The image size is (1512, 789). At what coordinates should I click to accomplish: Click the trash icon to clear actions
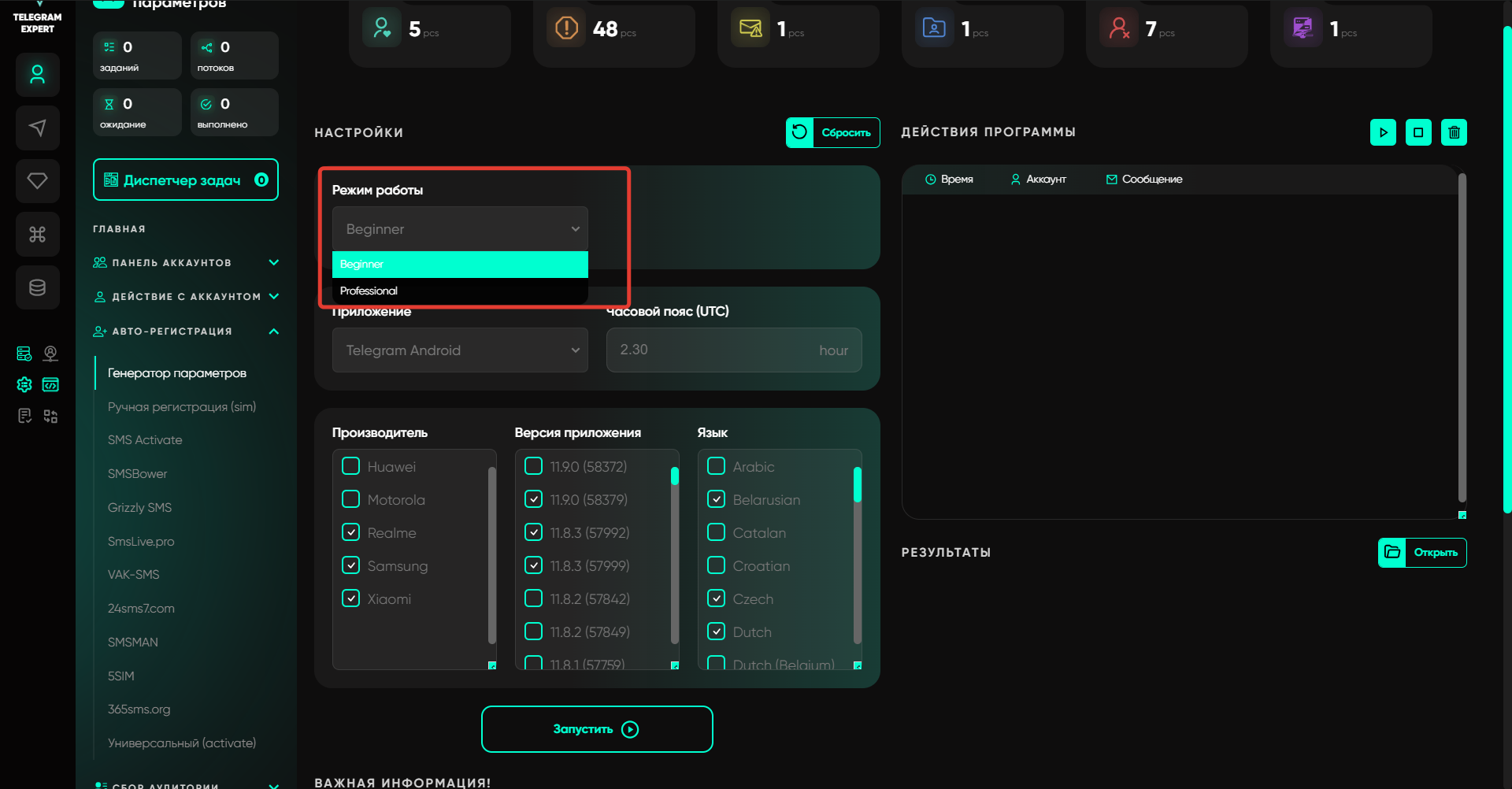coord(1454,132)
